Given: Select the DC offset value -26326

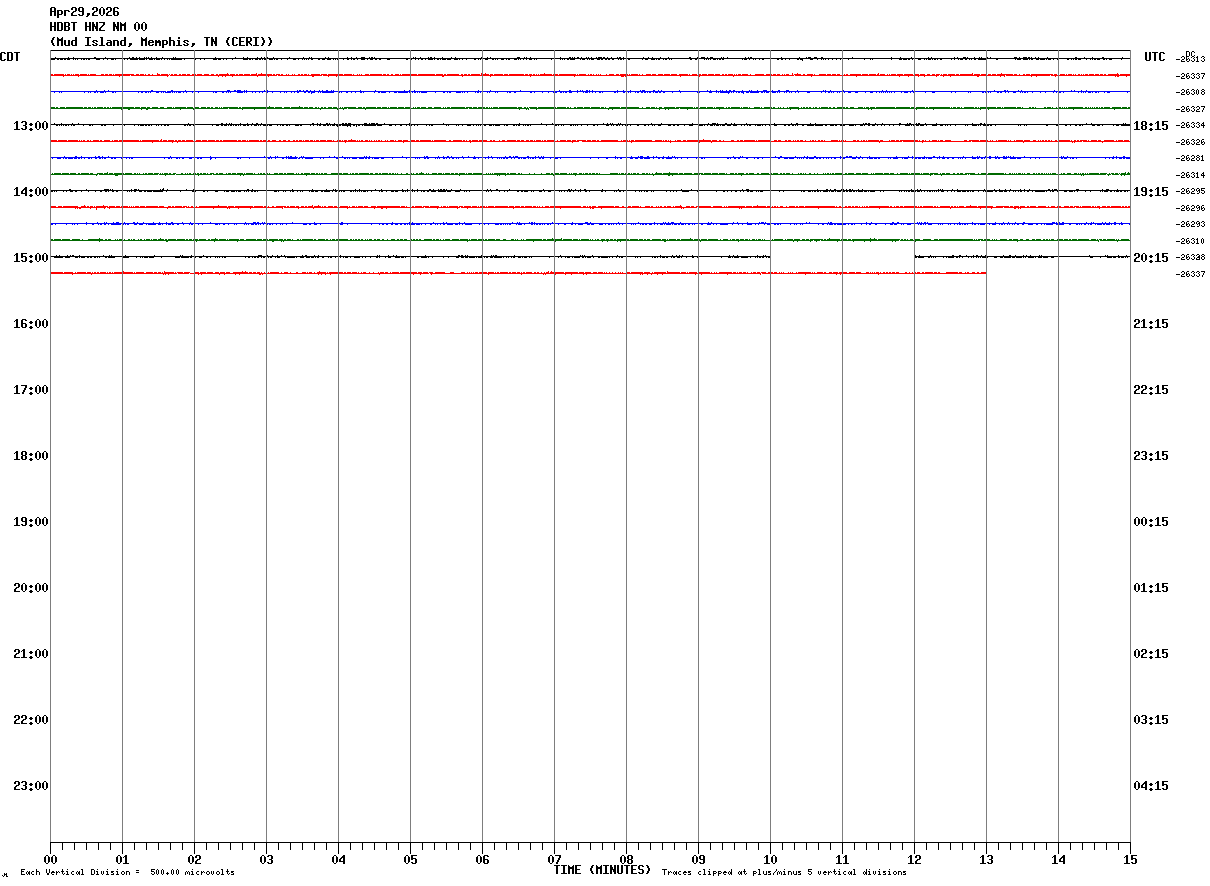Looking at the screenshot, I should point(1190,142).
